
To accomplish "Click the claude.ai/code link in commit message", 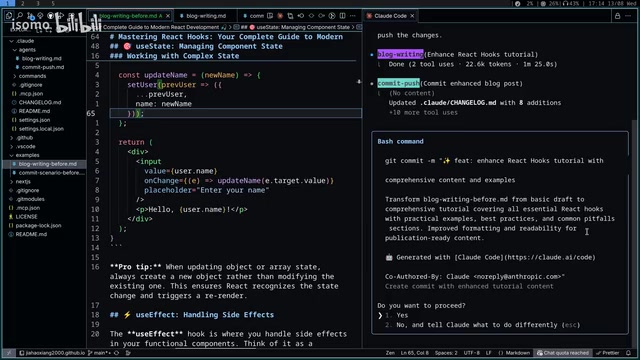I will (x=550, y=257).
